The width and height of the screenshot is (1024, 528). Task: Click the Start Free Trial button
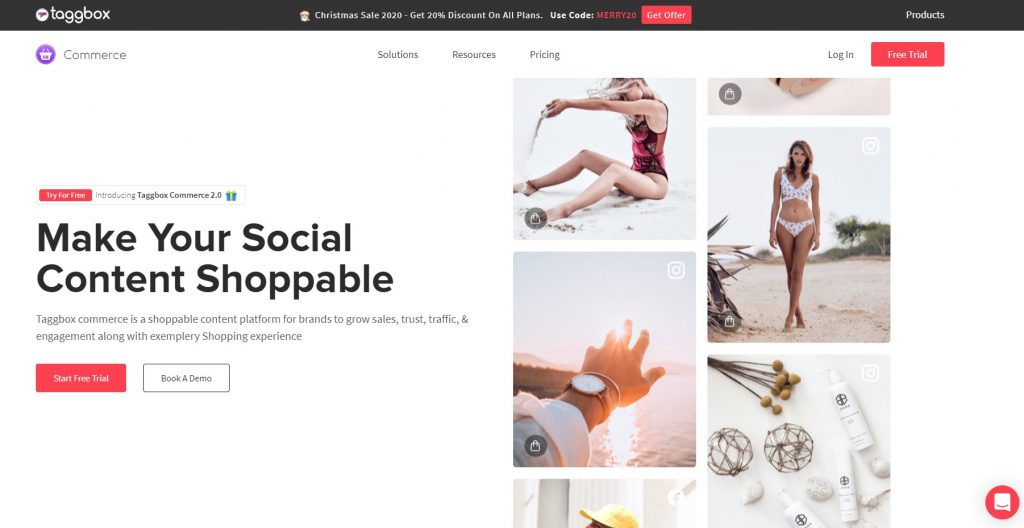(x=81, y=378)
